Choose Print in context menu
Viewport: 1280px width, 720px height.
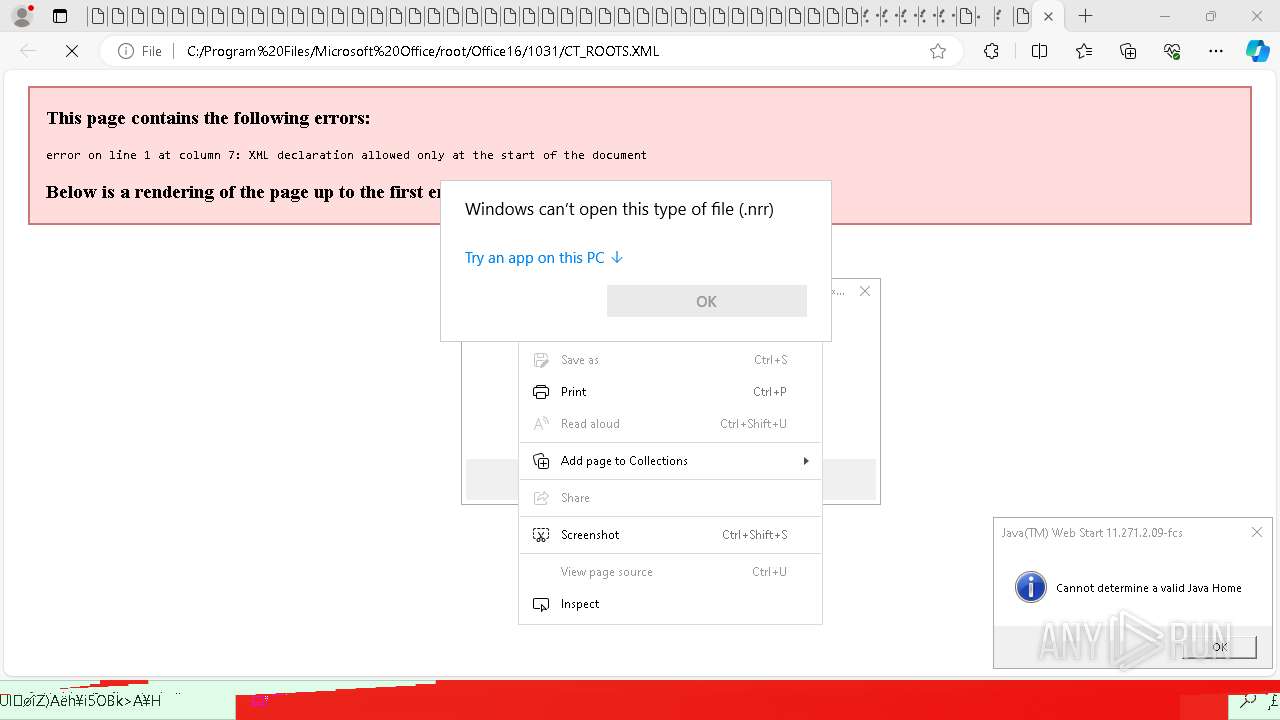pos(670,392)
